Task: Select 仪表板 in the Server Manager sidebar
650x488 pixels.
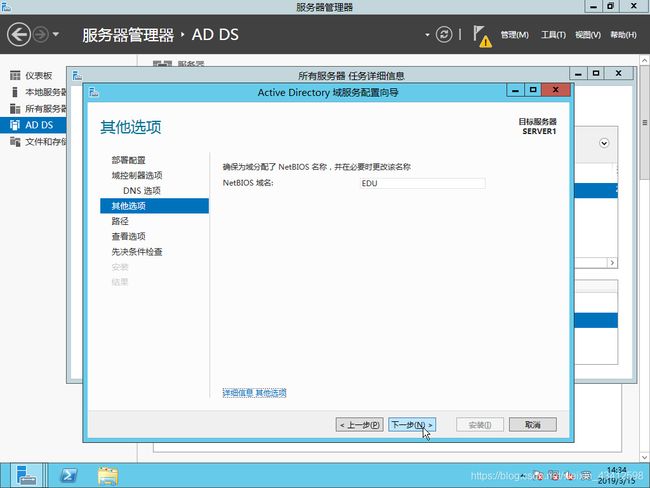Action: (38, 75)
